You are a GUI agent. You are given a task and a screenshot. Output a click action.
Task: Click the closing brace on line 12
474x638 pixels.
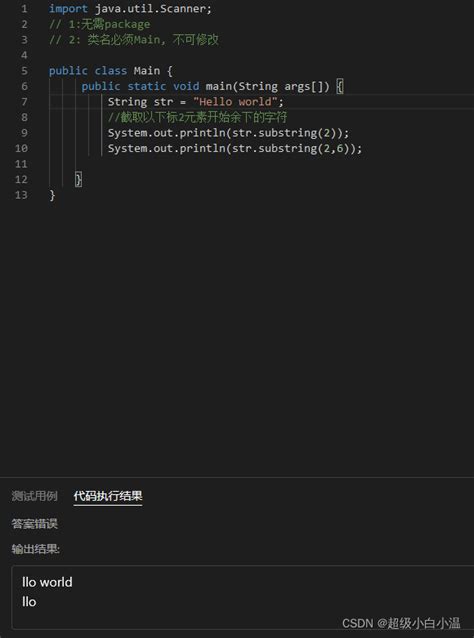pyautogui.click(x=79, y=179)
